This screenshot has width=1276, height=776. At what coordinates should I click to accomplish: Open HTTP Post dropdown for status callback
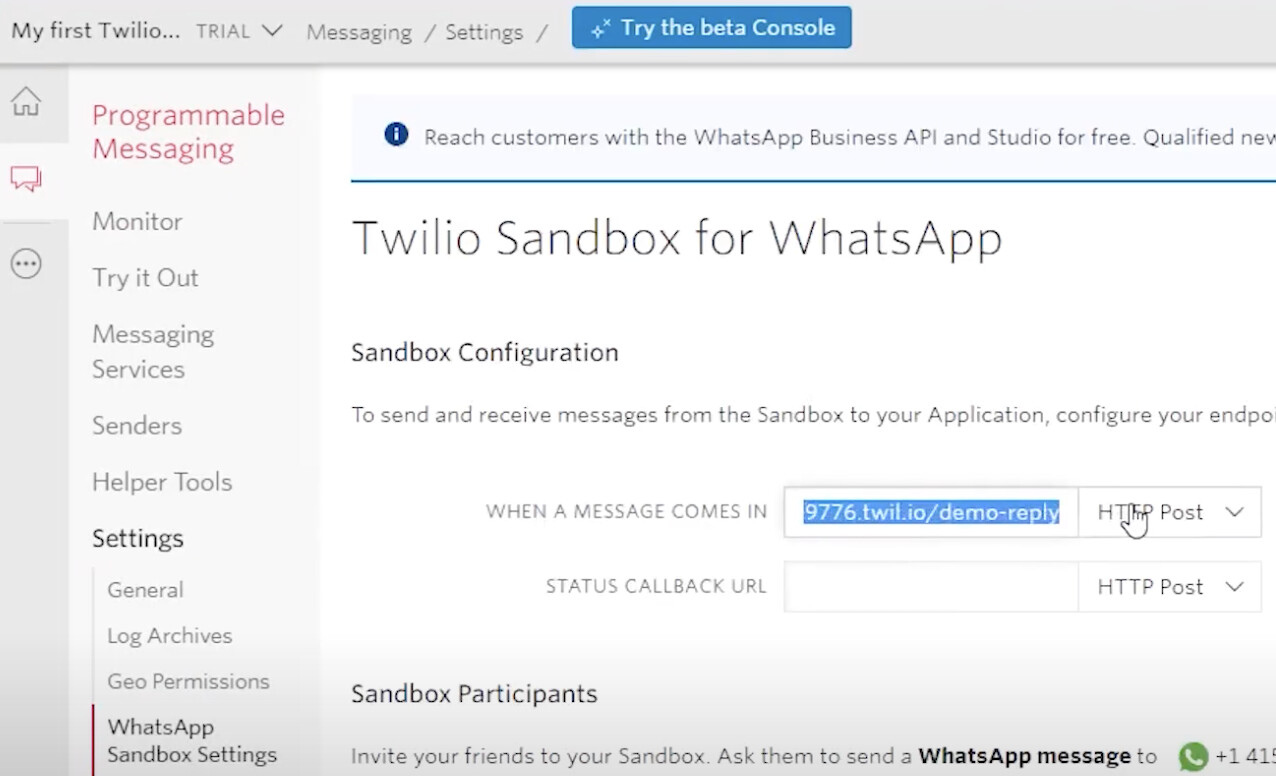click(1169, 587)
